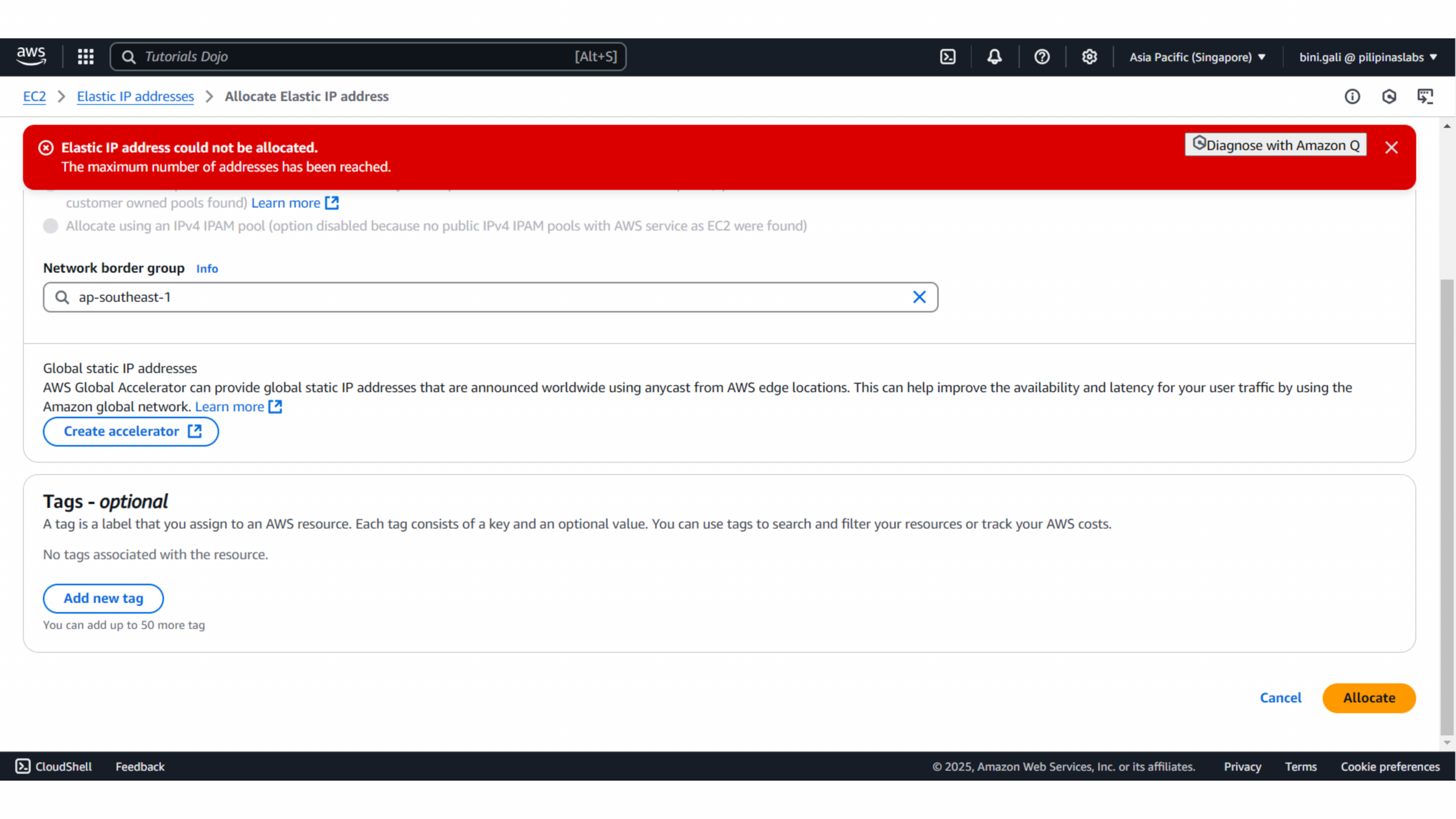The width and height of the screenshot is (1456, 819).
Task: Click Create accelerator button
Action: (x=131, y=432)
